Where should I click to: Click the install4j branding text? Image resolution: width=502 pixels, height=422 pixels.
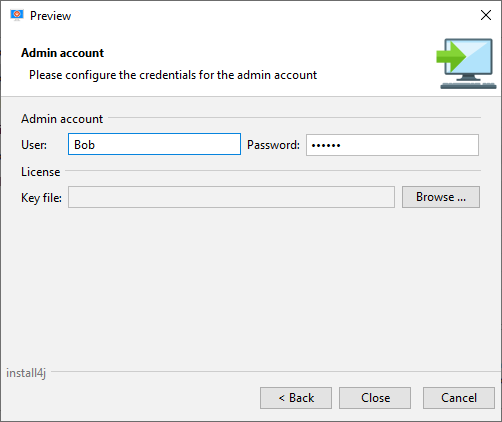click(x=26, y=373)
